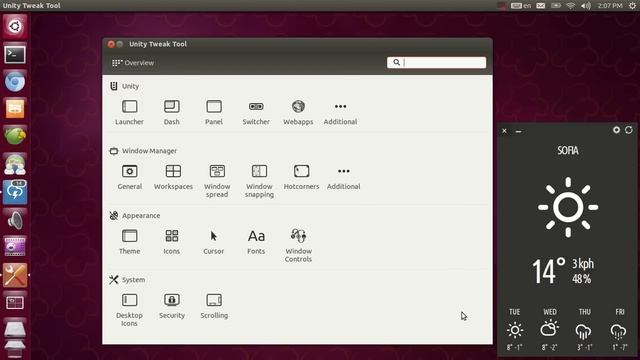Open the Fonts settings

pyautogui.click(x=256, y=242)
